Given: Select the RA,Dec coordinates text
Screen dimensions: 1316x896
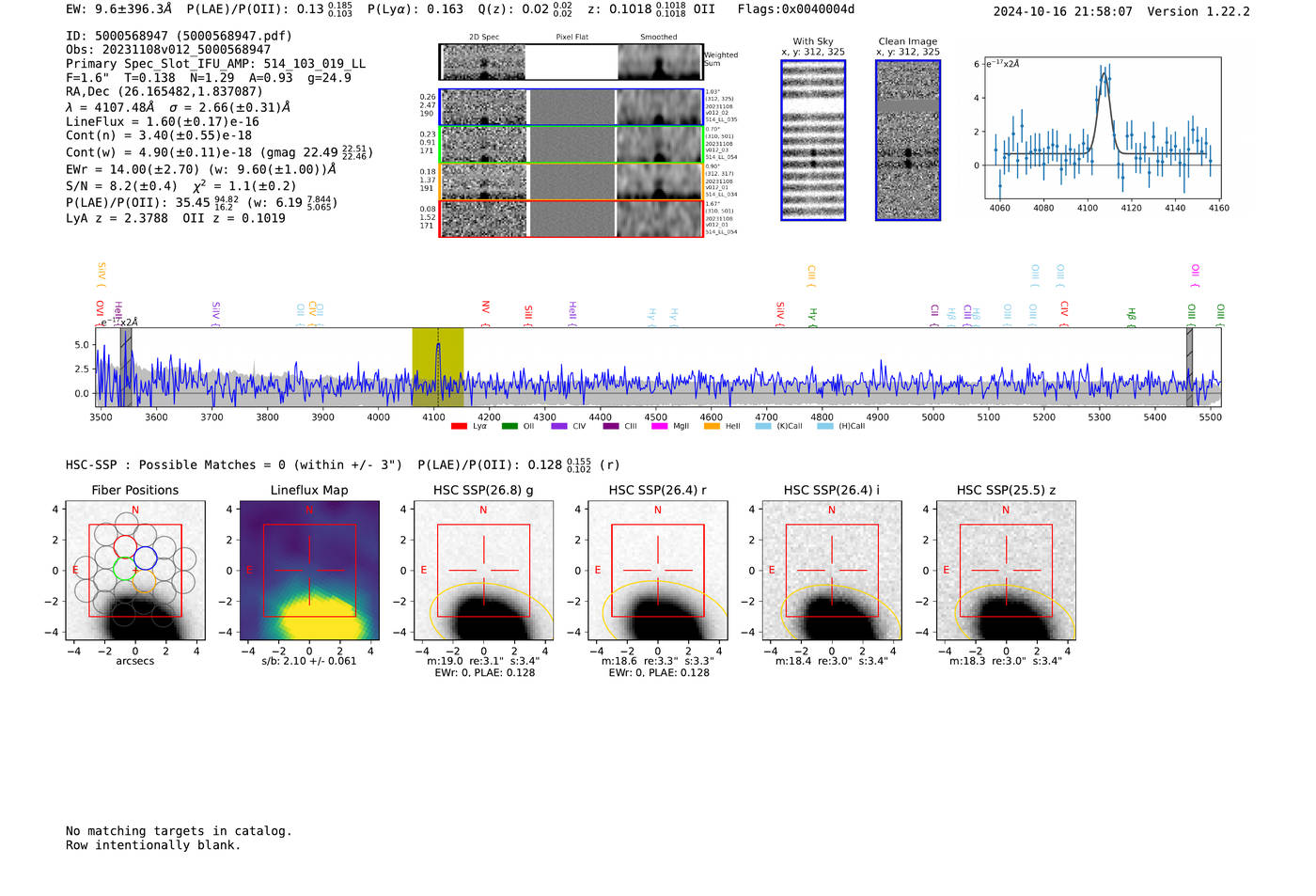Looking at the screenshot, I should (x=164, y=91).
